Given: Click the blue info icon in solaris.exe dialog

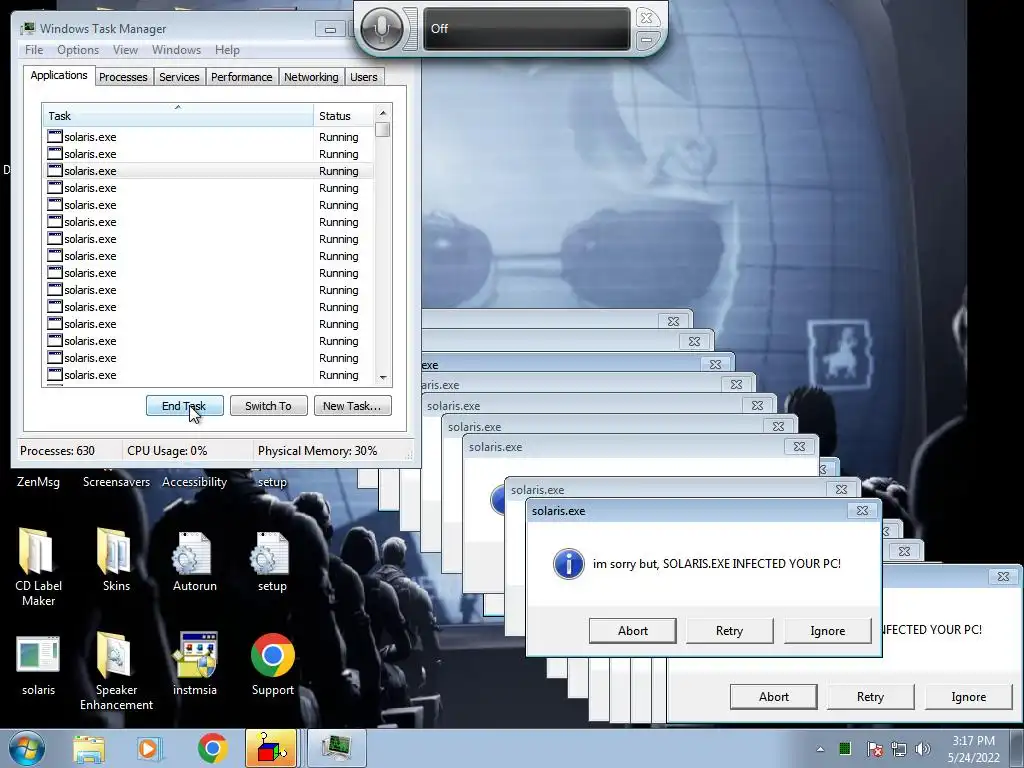Looking at the screenshot, I should point(568,564).
